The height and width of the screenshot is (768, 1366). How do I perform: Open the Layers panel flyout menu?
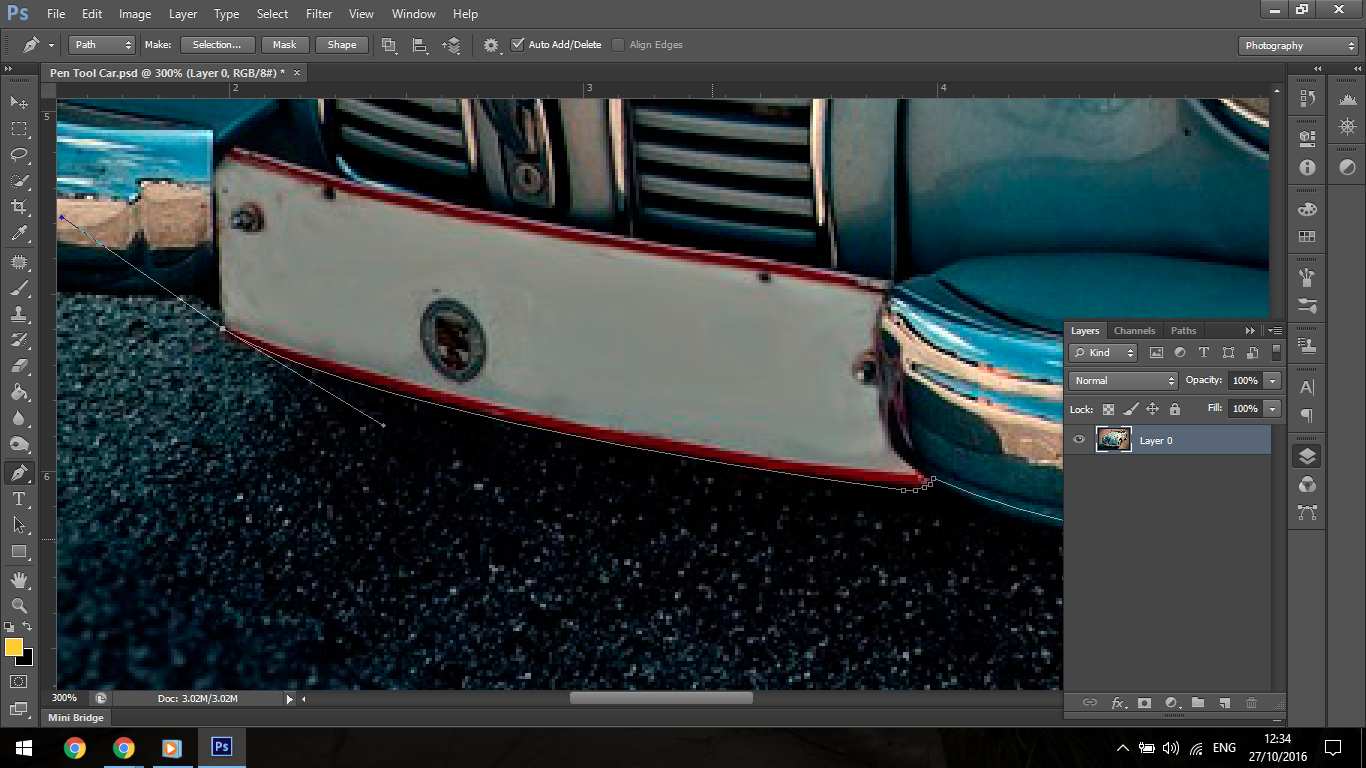pyautogui.click(x=1274, y=331)
